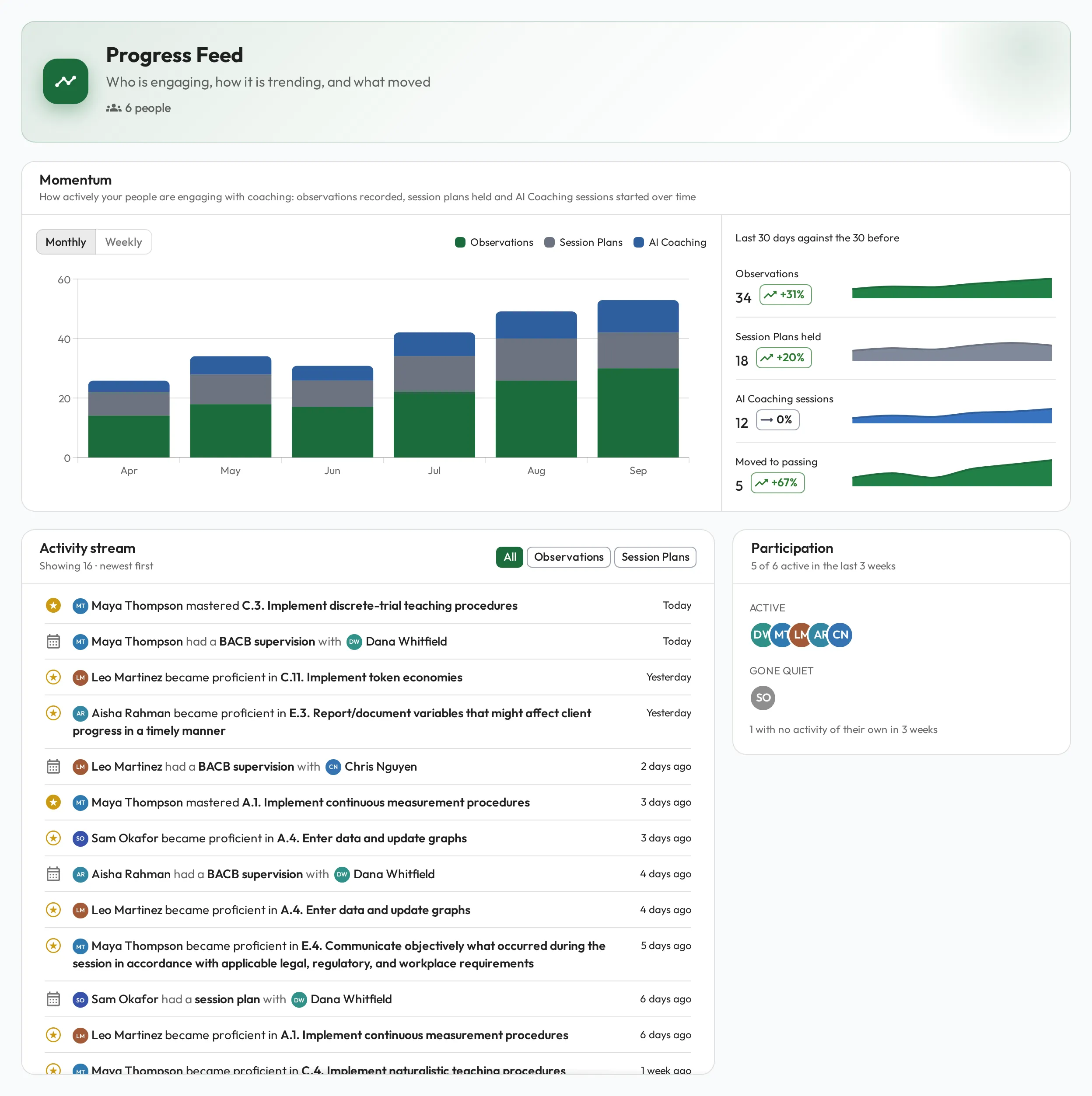Open Dana Whitfield in Maya's BACB supervision row
Viewport: 1092px width, 1096px height.
click(x=406, y=641)
